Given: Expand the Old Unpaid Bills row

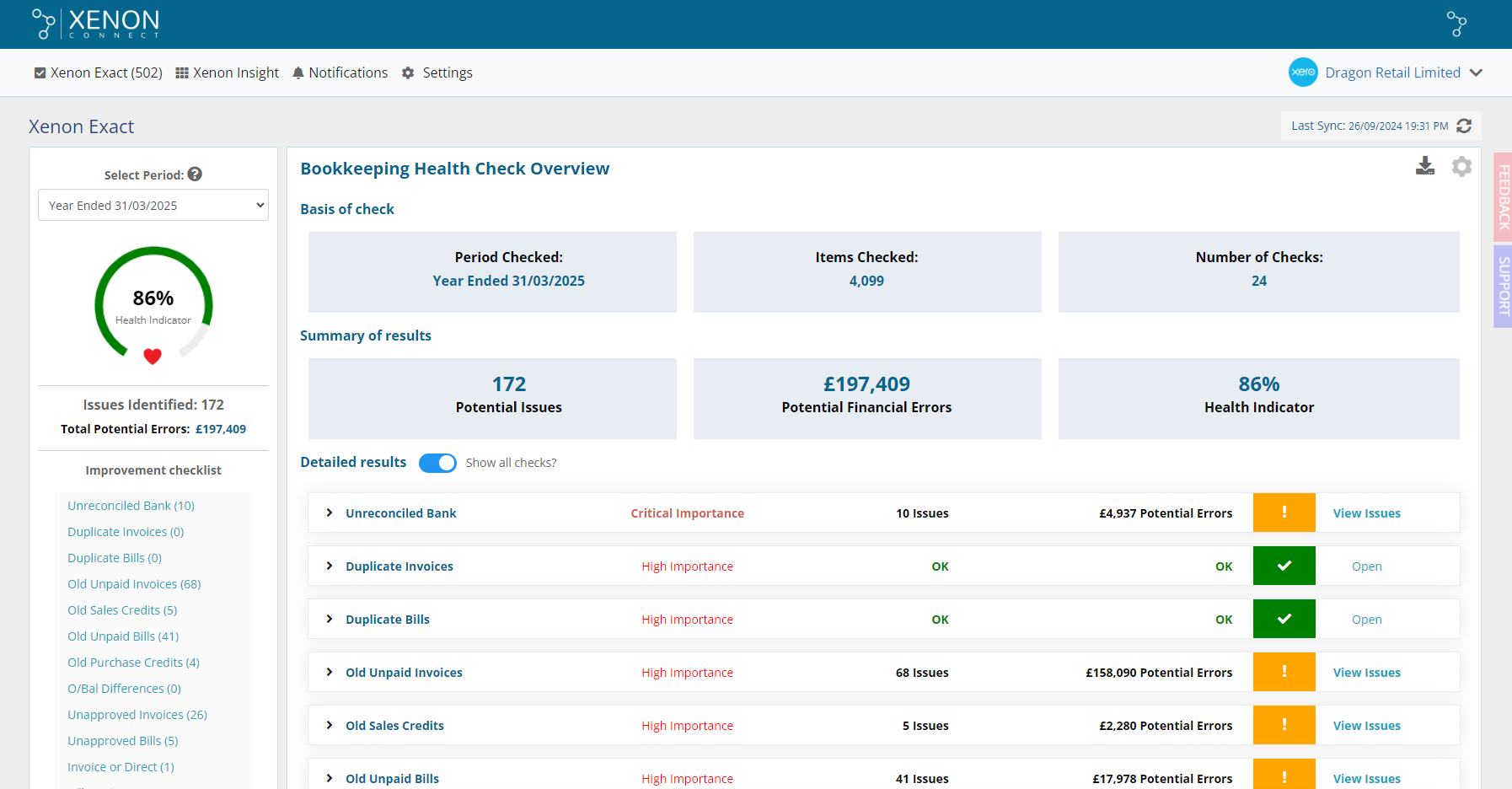Looking at the screenshot, I should [x=330, y=778].
